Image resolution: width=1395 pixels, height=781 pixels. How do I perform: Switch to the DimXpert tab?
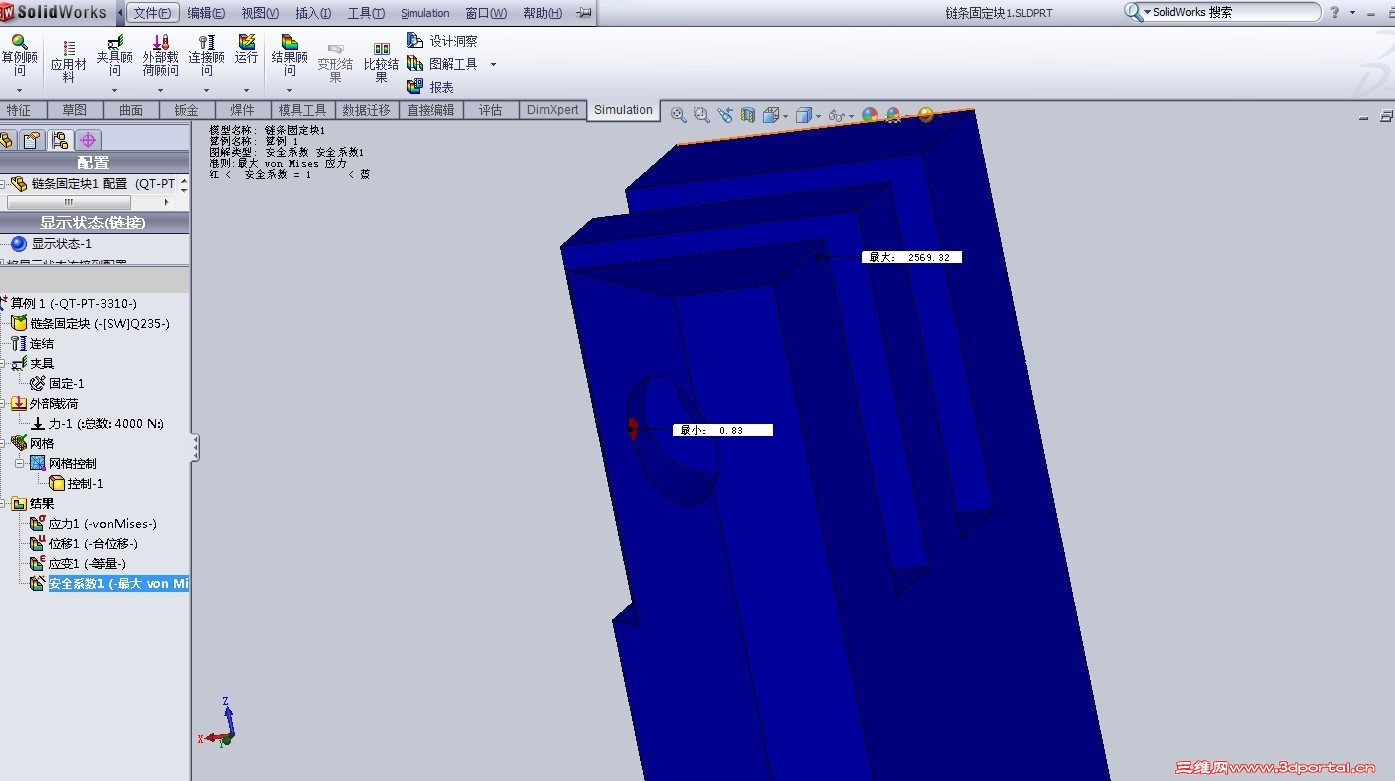coord(553,110)
